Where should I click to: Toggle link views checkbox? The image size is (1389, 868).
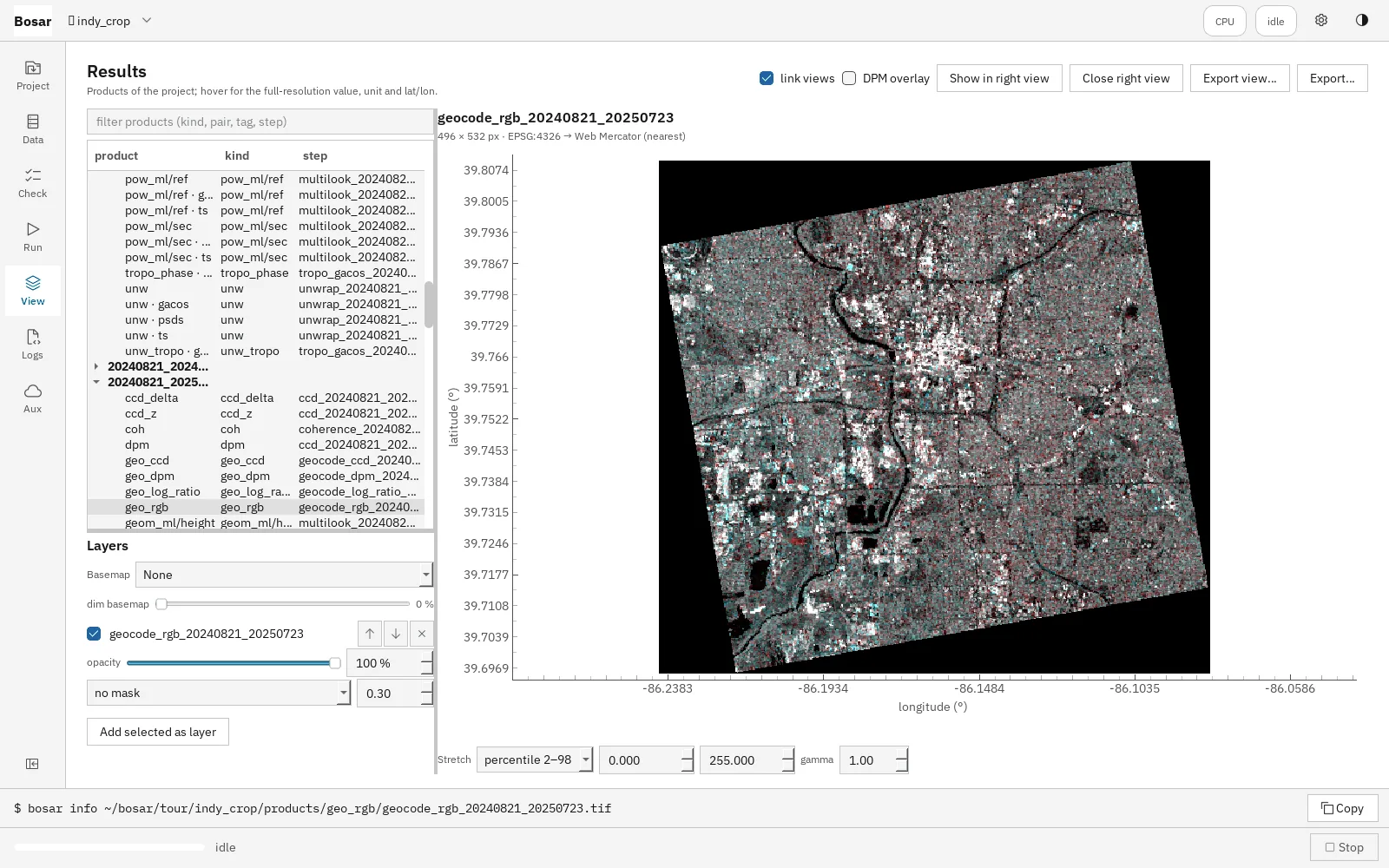pyautogui.click(x=767, y=78)
